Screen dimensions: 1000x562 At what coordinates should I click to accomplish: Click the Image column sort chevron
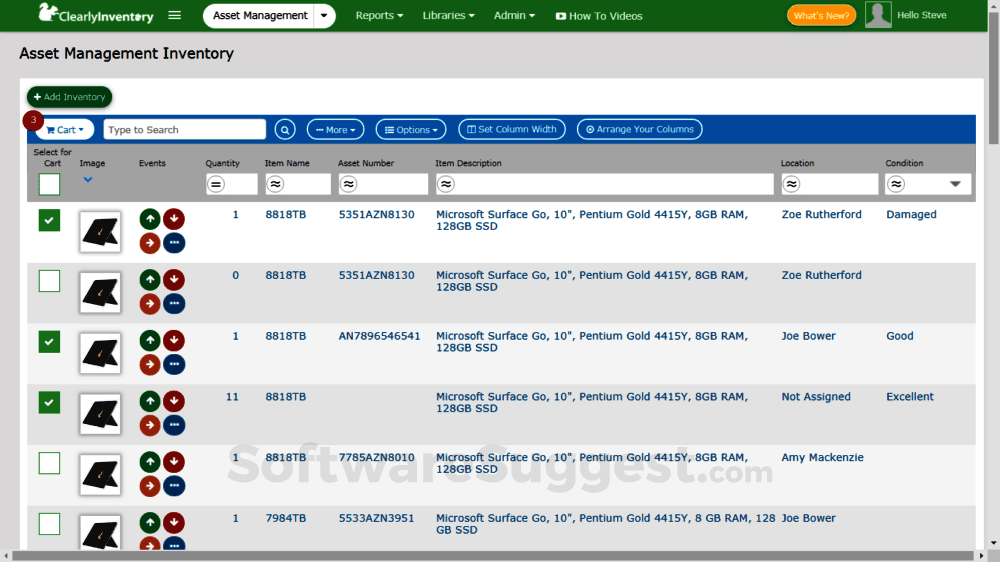click(88, 180)
